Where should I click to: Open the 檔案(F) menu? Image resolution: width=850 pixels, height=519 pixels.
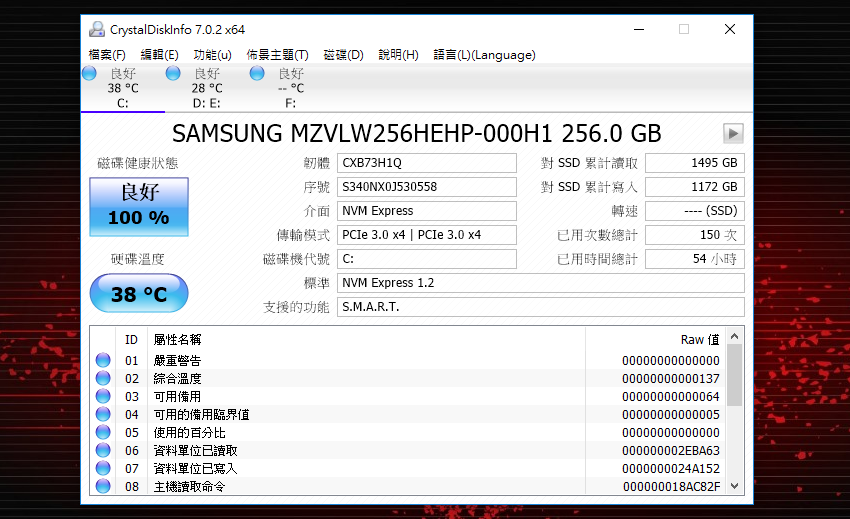tap(107, 55)
